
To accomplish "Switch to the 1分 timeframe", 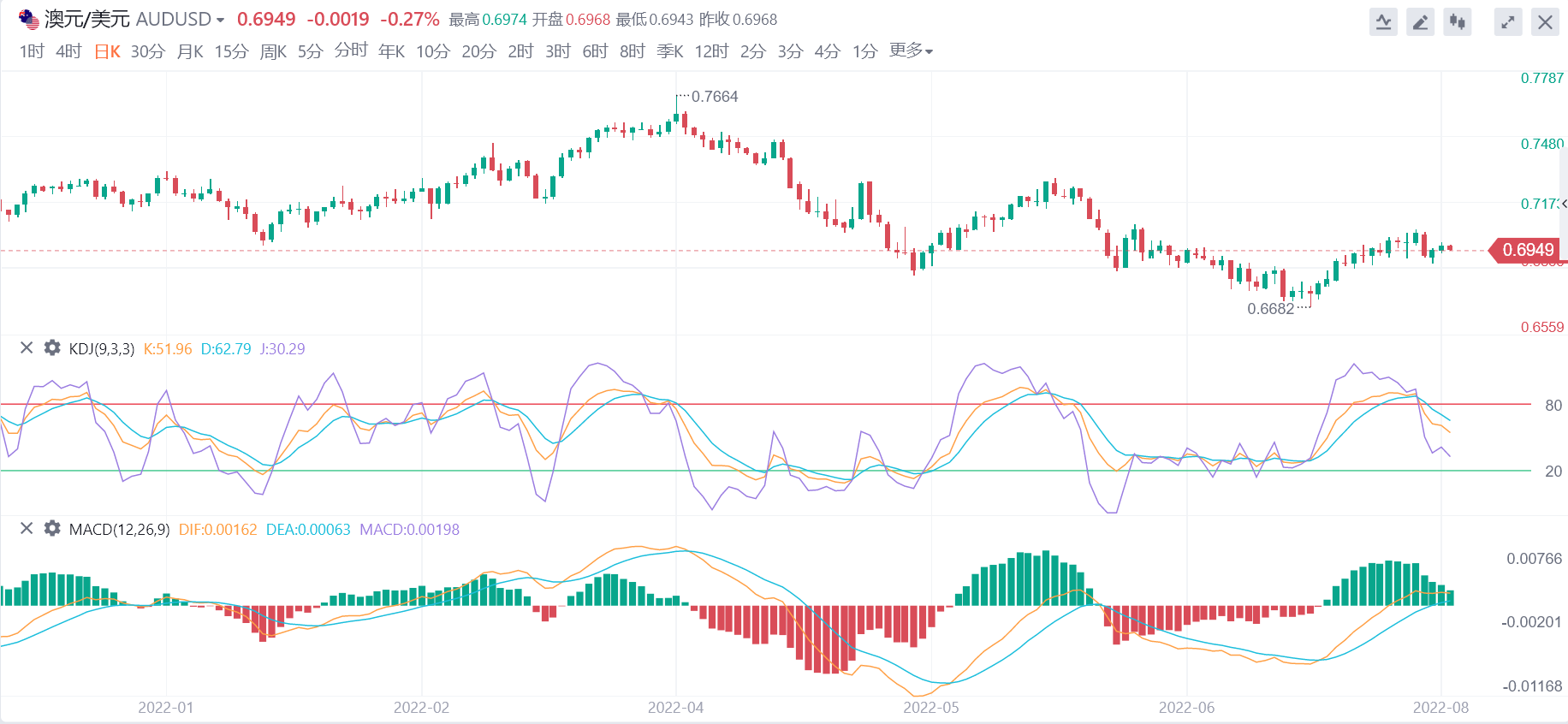I will pos(864,51).
